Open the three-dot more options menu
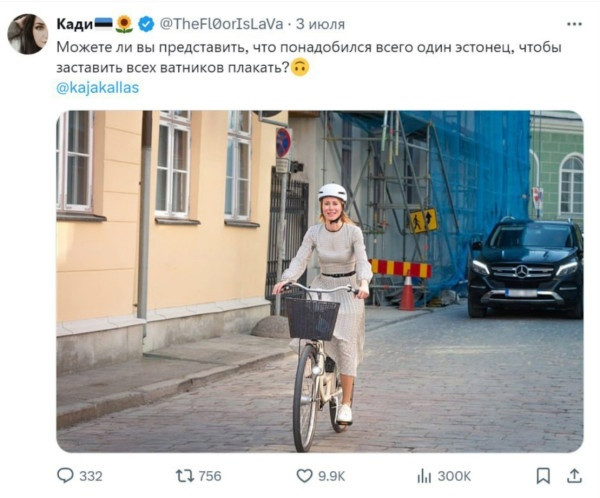 574,24
